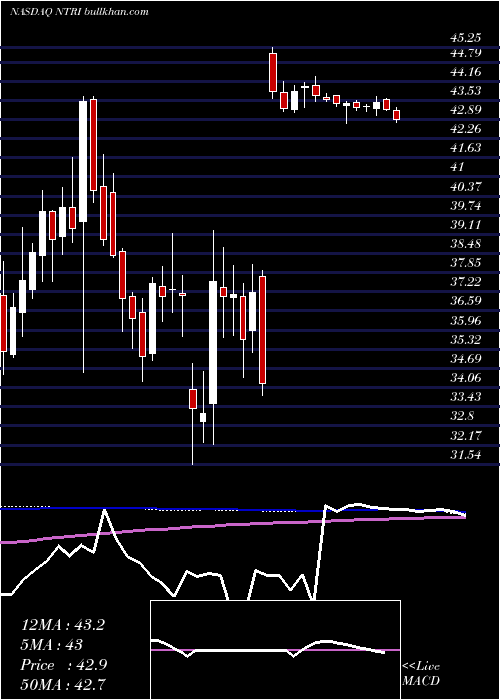500x700 pixels.
Task: Click the 41 price axis label
Action: click(458, 167)
